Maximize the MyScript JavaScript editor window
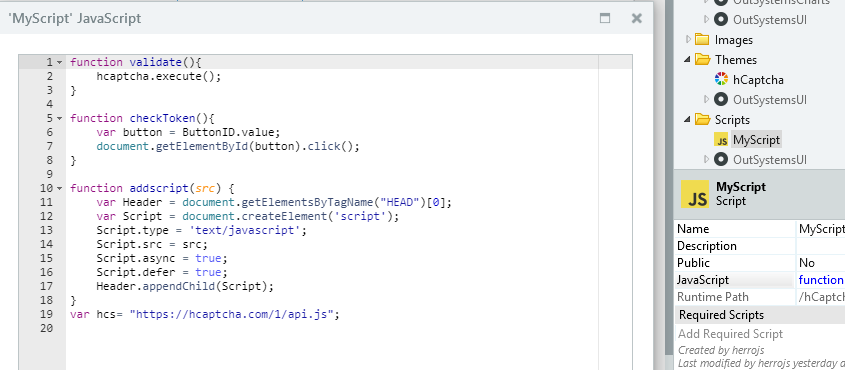 605,18
